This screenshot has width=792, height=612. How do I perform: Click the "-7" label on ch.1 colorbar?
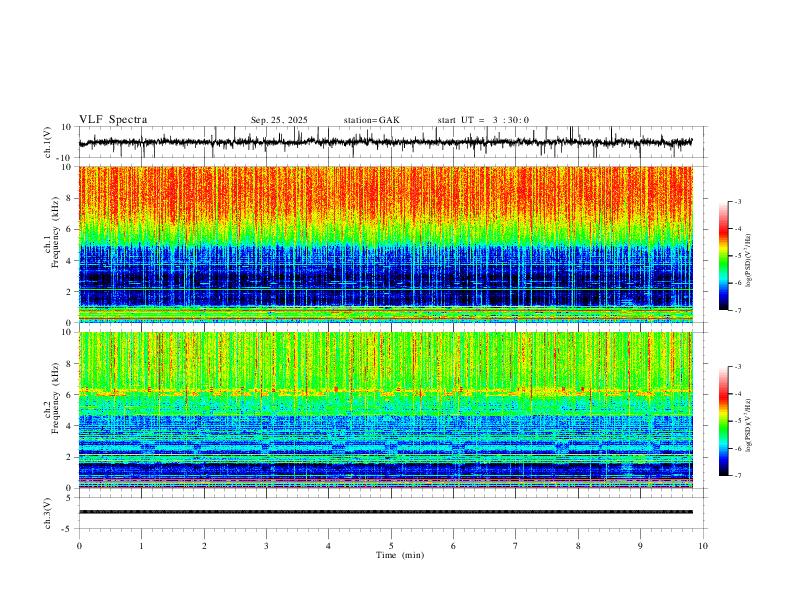[737, 311]
